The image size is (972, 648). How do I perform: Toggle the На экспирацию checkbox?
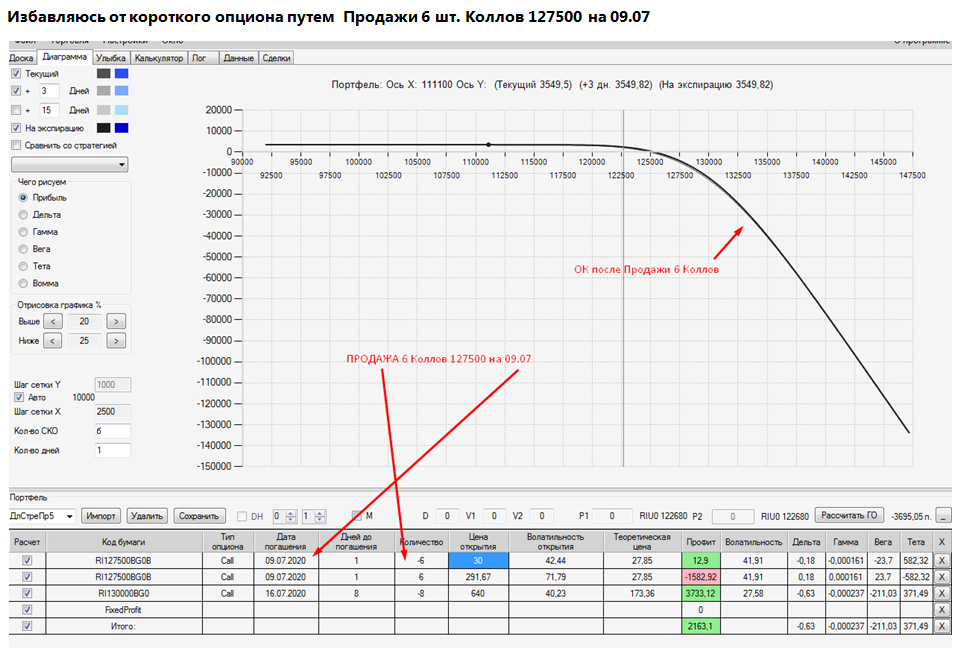16,128
